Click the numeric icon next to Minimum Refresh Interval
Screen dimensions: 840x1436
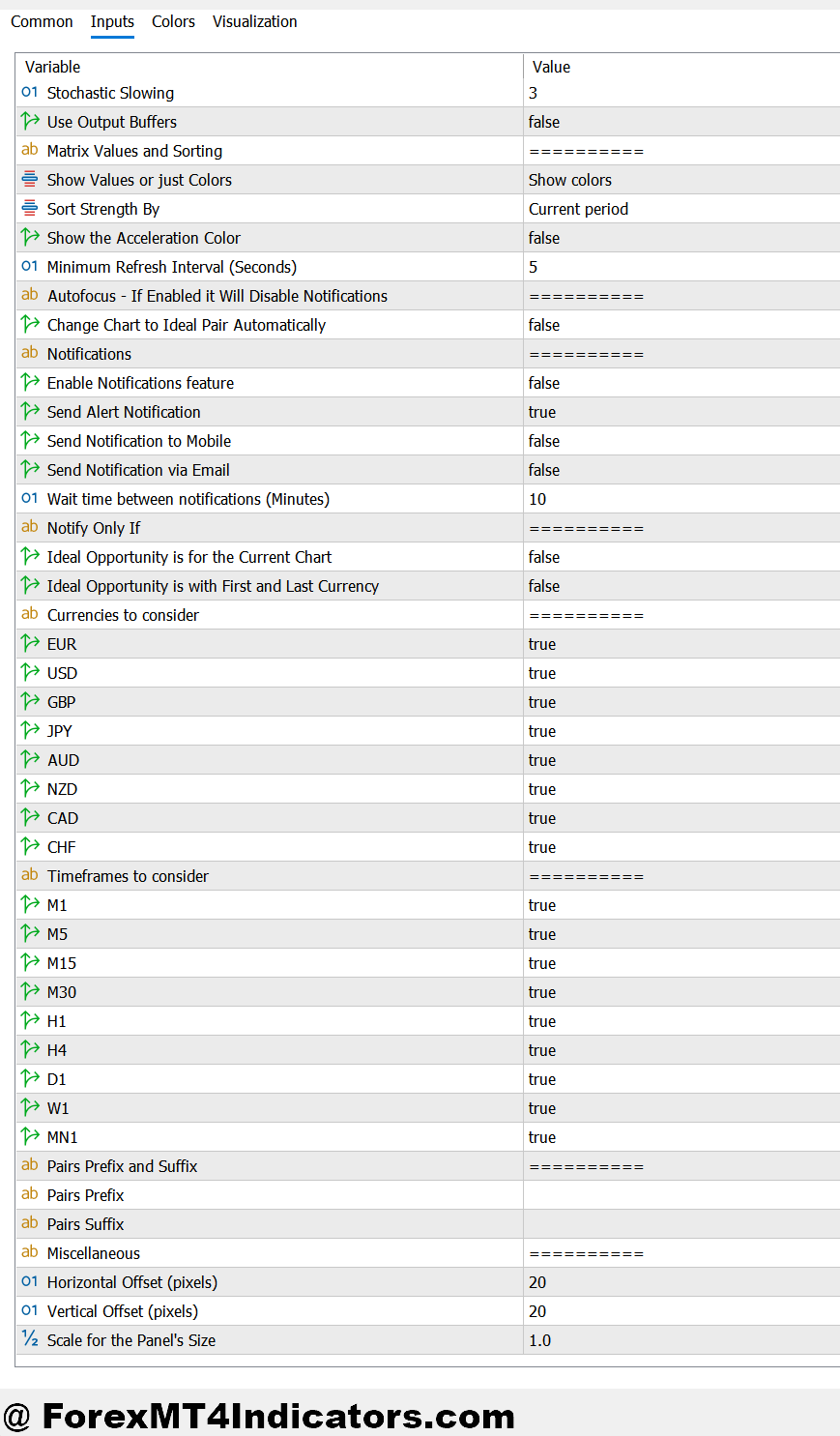click(28, 266)
